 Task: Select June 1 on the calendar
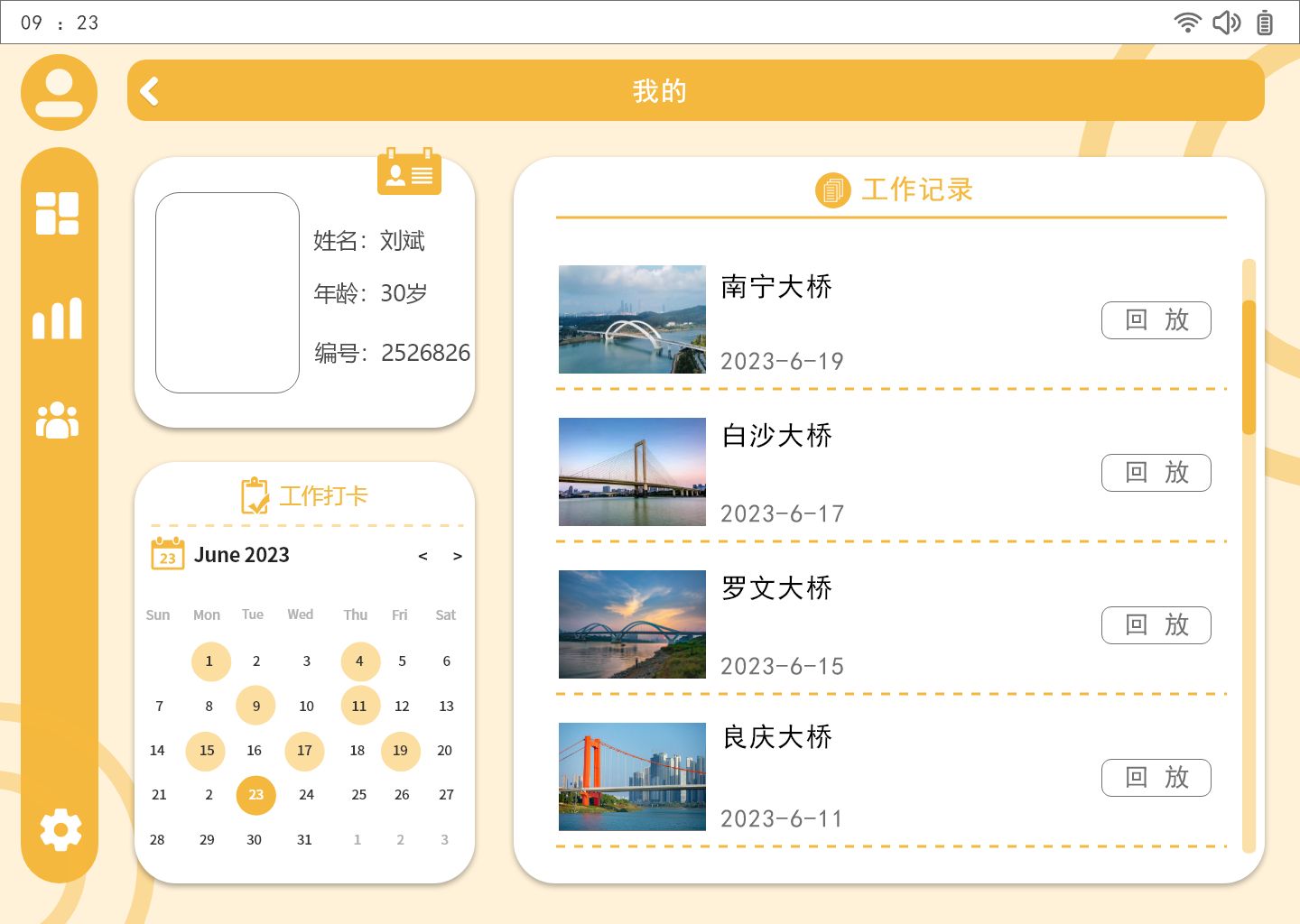click(x=210, y=661)
